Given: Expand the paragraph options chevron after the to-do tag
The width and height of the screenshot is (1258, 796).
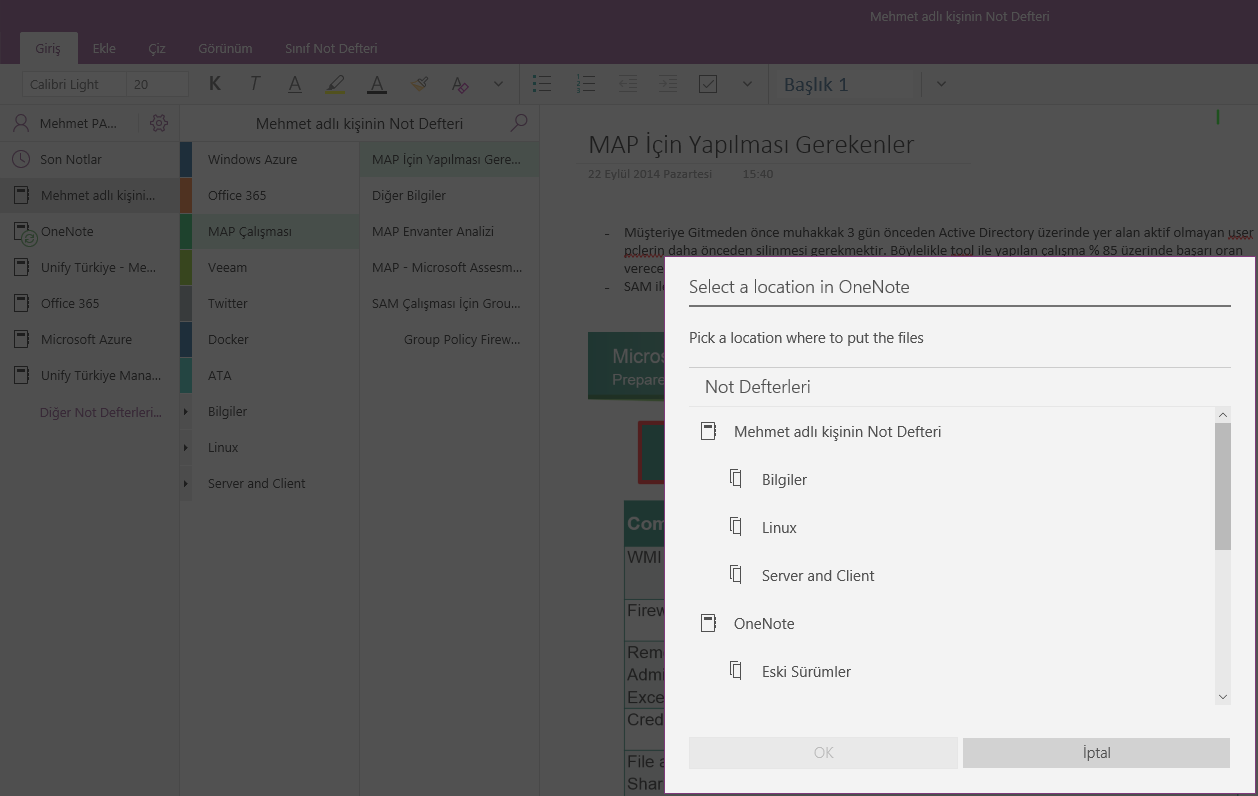Looking at the screenshot, I should tap(747, 84).
